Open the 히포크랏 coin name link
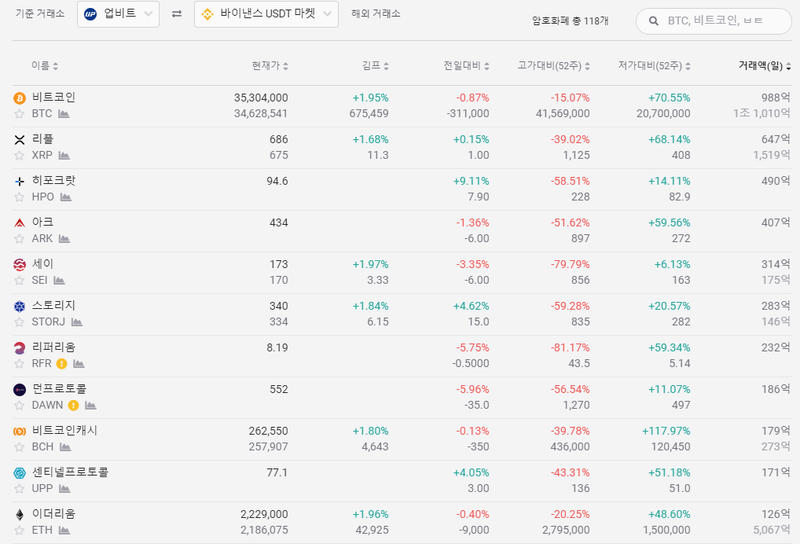Screen dimensions: 800x544 point(54,181)
